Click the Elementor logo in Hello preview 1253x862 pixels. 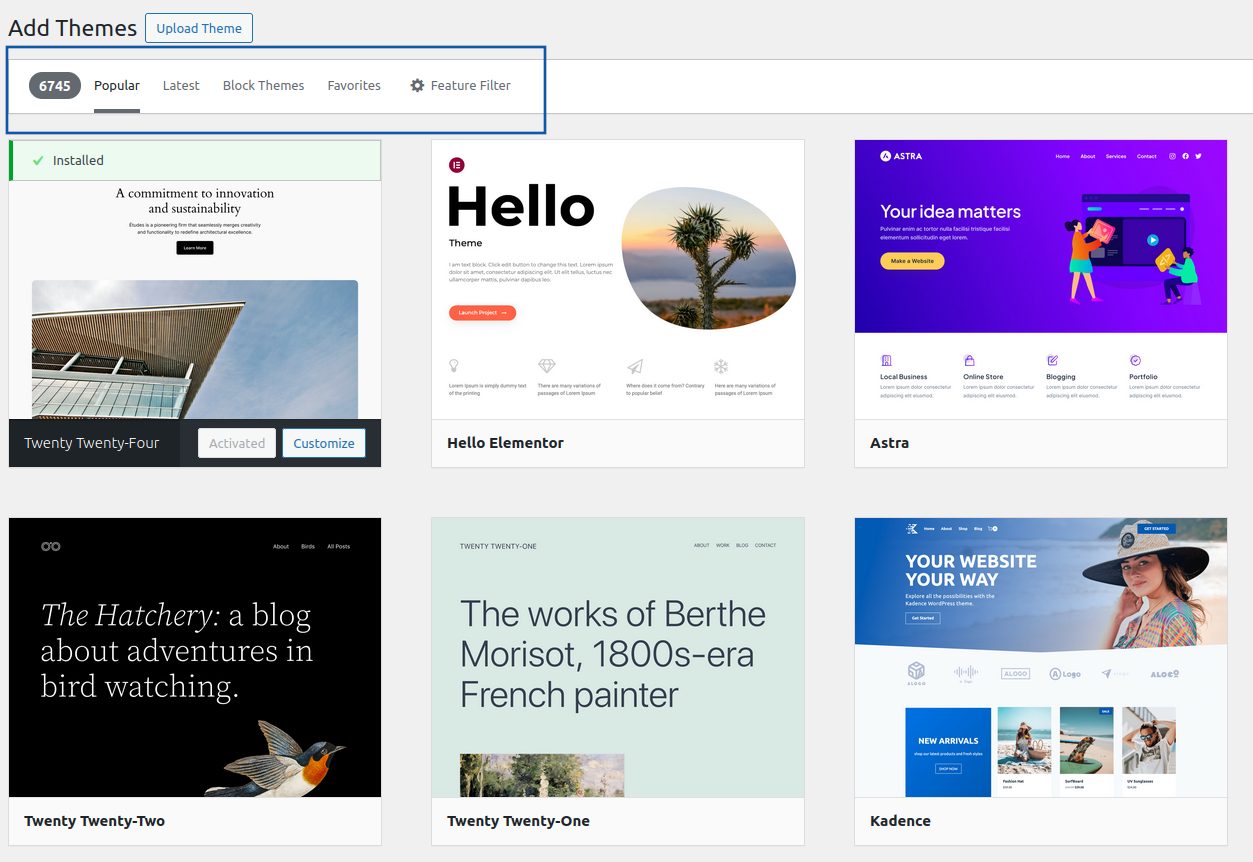click(x=457, y=165)
